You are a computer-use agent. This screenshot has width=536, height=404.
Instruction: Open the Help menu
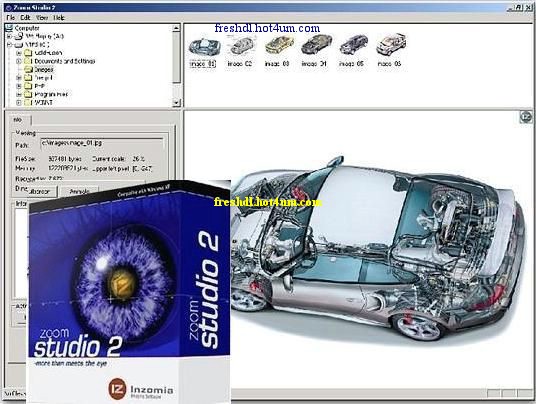(59, 17)
